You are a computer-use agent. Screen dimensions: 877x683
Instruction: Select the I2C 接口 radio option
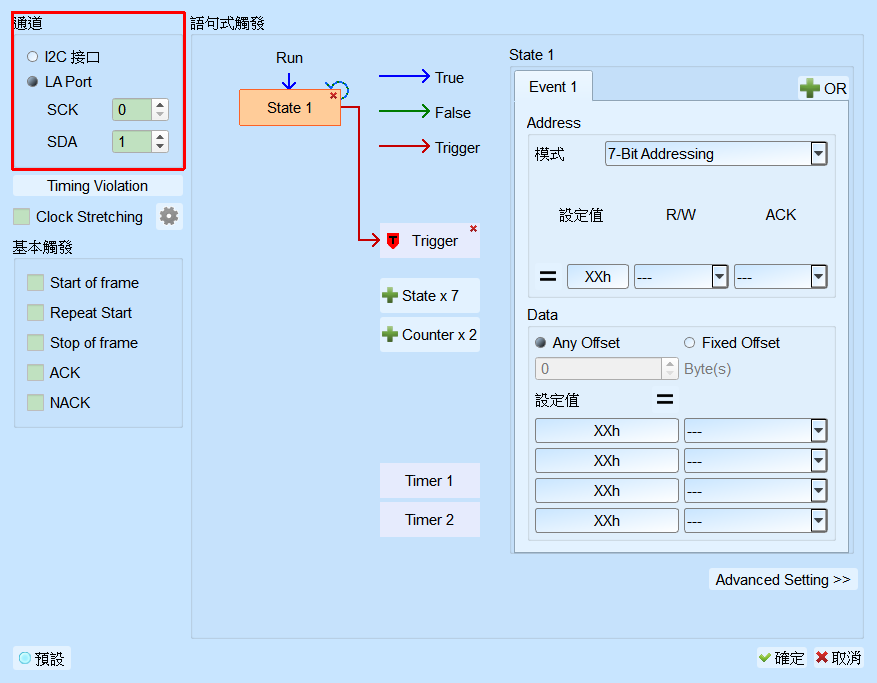coord(32,56)
